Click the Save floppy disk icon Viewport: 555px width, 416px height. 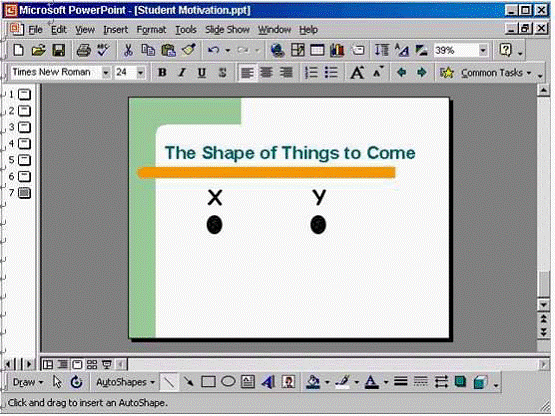(x=58, y=50)
